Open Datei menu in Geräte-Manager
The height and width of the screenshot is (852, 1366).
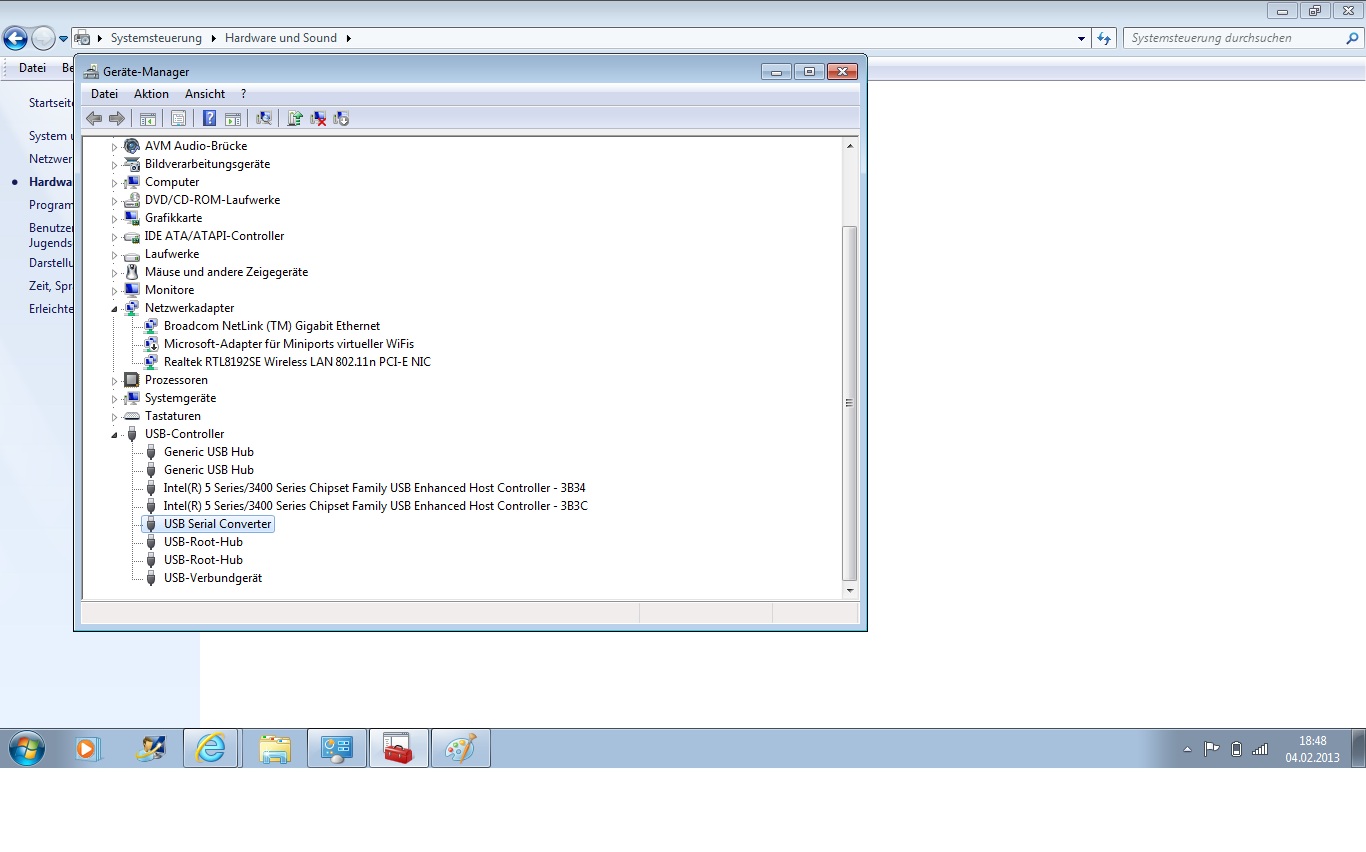tap(104, 94)
